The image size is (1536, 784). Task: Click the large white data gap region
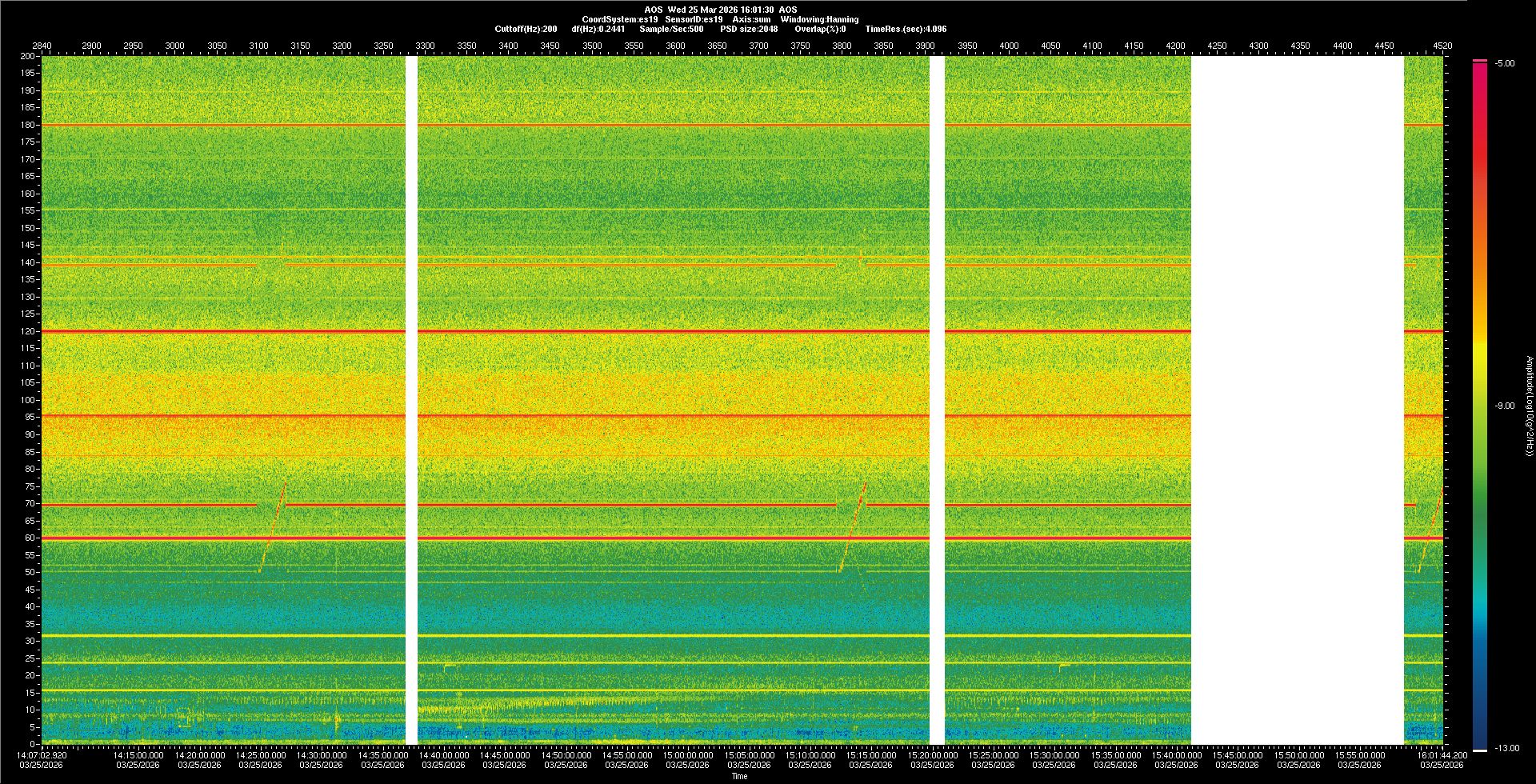pyautogui.click(x=1297, y=400)
